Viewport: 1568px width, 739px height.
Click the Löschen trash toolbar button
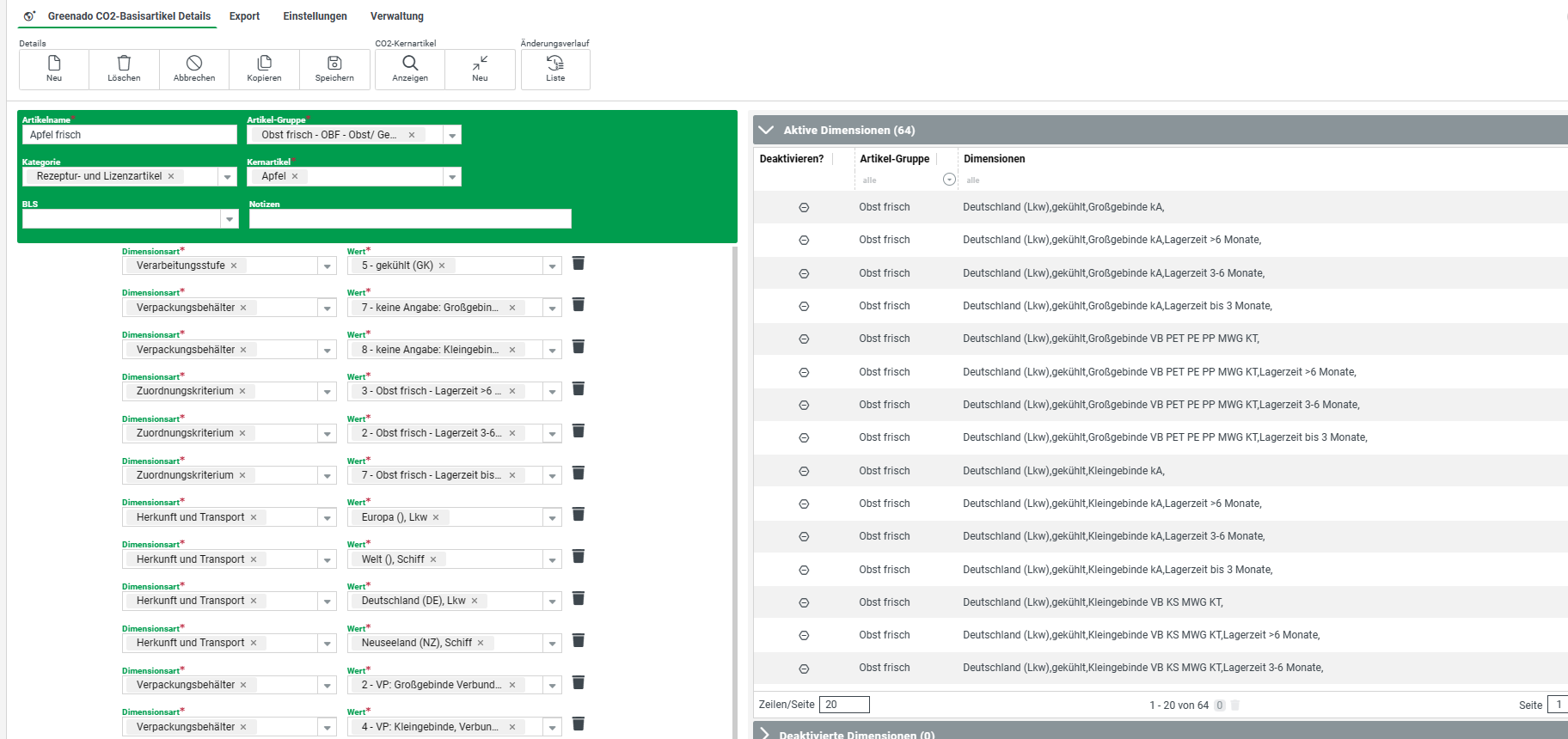(124, 69)
